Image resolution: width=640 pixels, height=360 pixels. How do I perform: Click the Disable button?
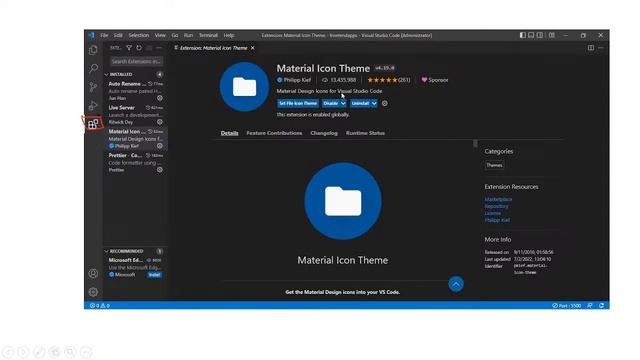click(331, 104)
